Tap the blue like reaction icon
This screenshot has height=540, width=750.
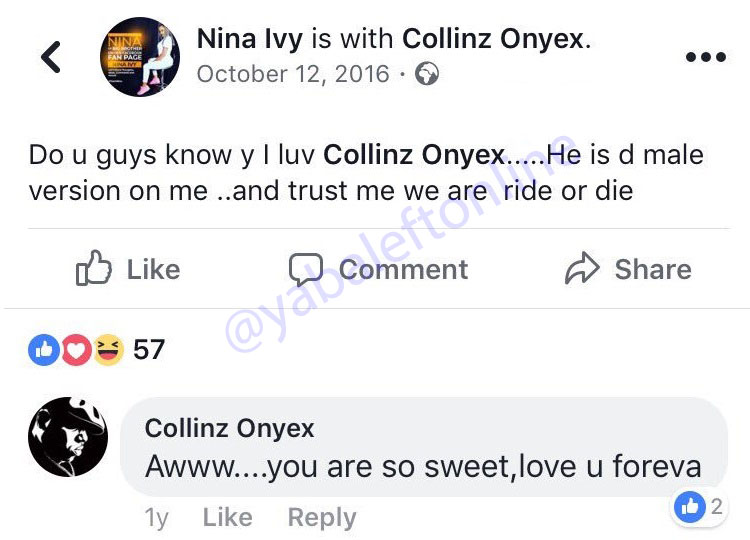[44, 349]
